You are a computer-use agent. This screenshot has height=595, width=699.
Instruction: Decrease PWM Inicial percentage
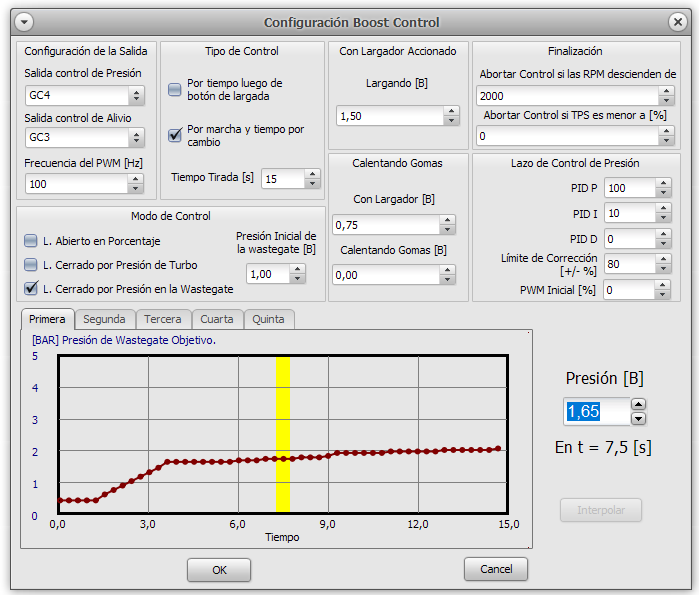coord(662,295)
